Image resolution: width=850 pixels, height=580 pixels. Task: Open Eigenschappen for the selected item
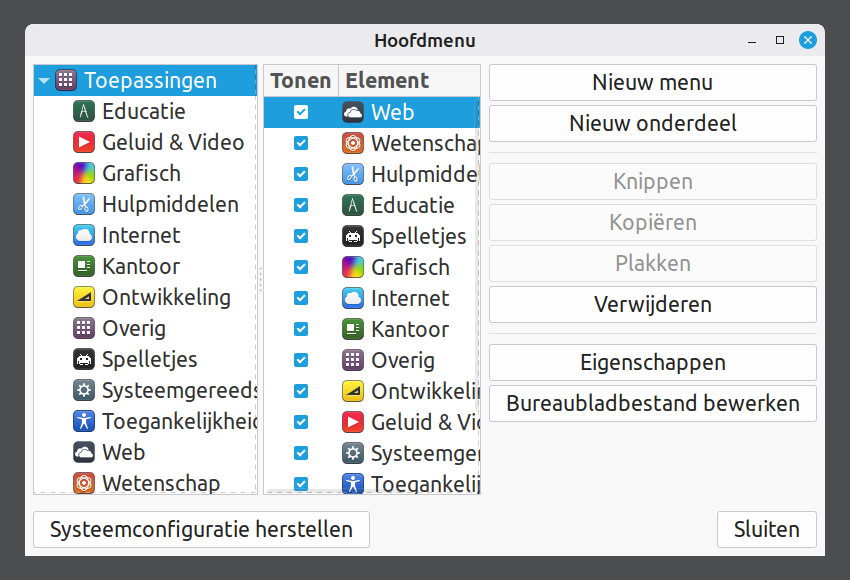pyautogui.click(x=652, y=362)
